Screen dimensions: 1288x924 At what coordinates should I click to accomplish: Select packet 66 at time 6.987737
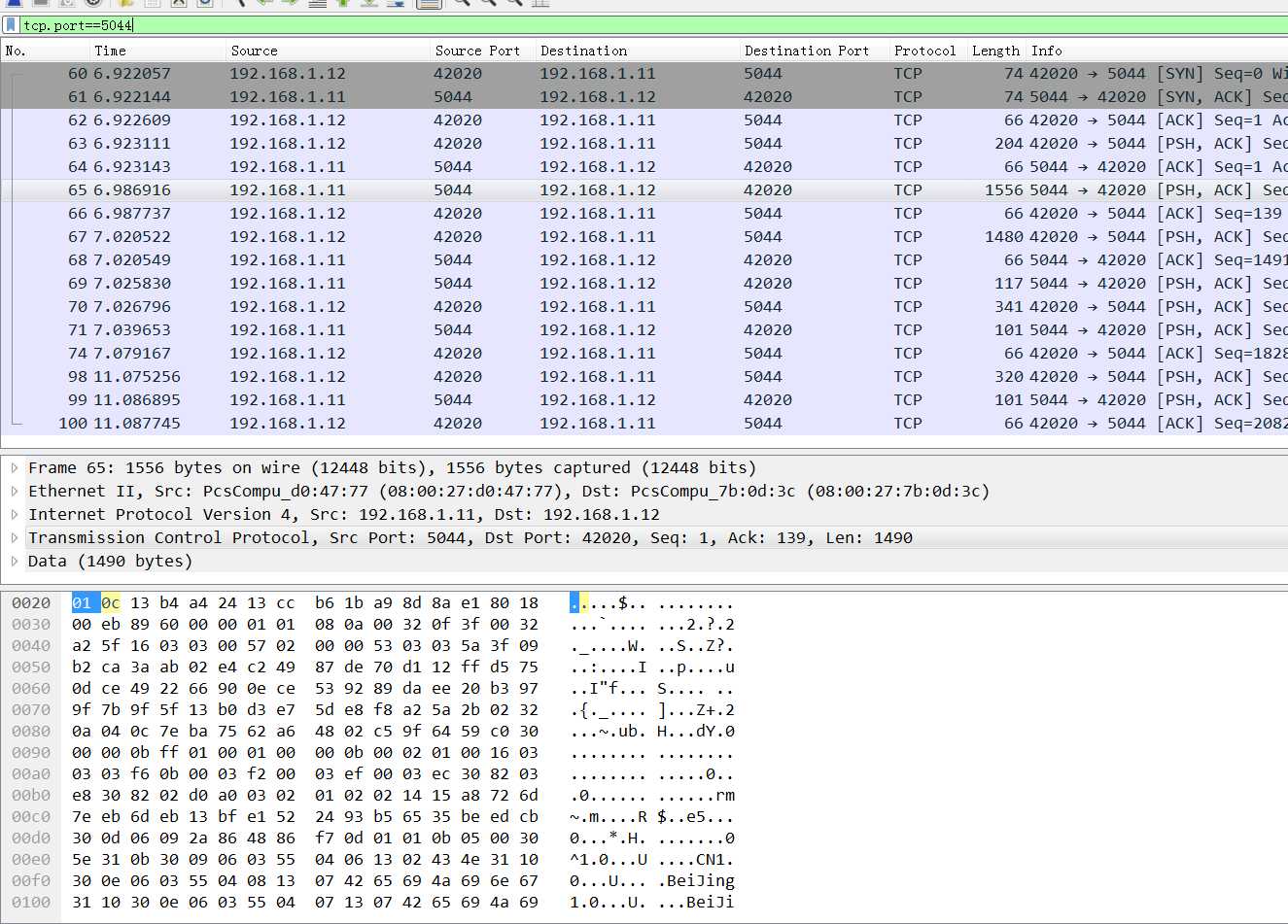point(644,214)
